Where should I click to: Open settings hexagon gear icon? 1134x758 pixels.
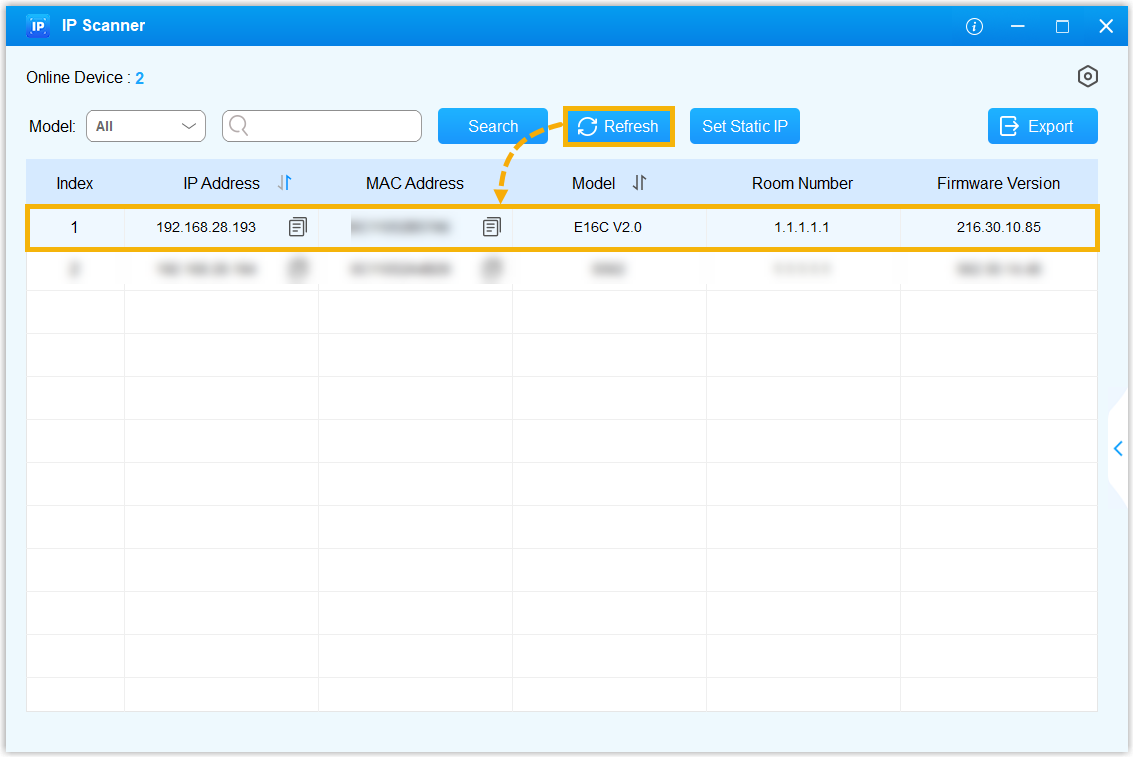pos(1087,77)
